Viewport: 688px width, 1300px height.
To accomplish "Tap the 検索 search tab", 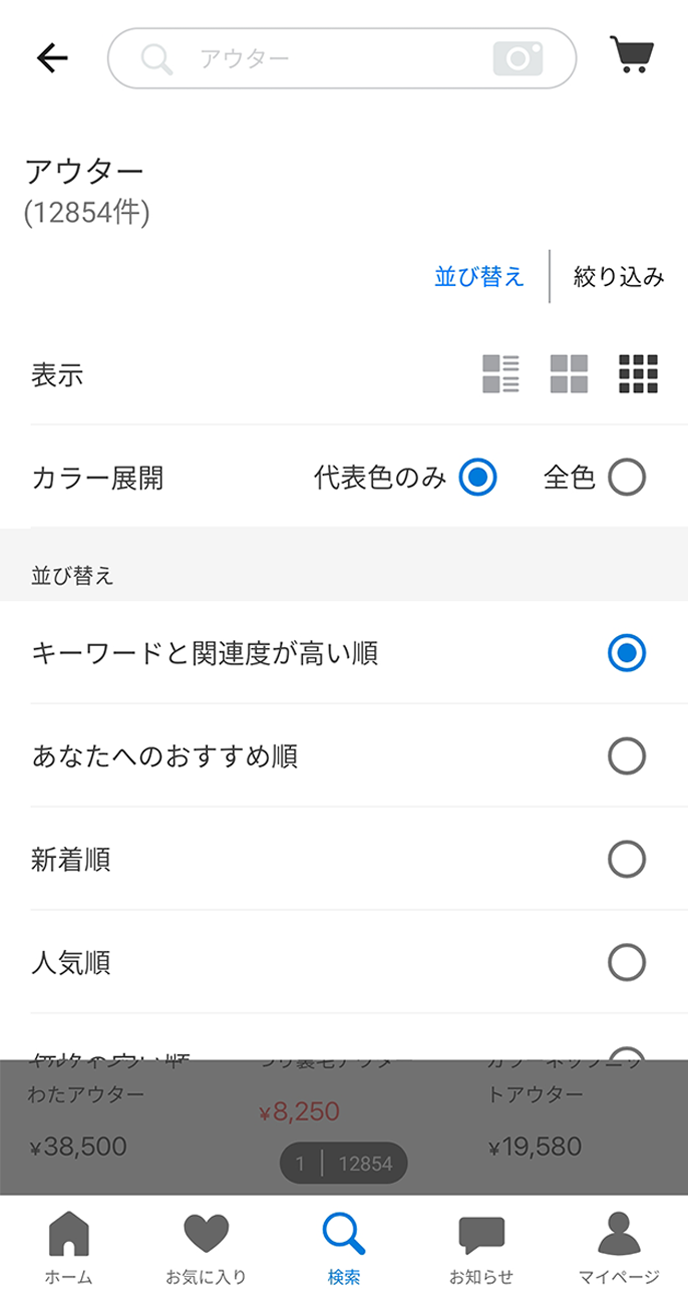I will point(344,1246).
